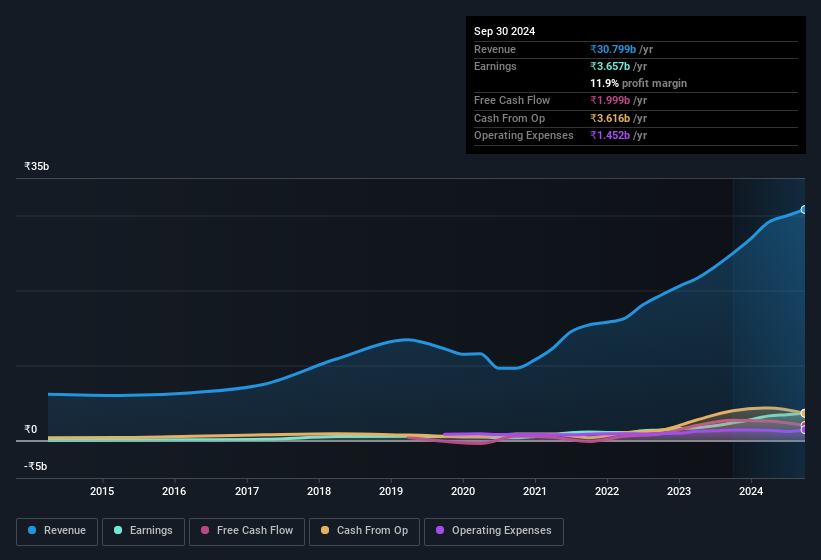The height and width of the screenshot is (560, 821).
Task: Click the 2017 x-axis label
Action: [247, 491]
